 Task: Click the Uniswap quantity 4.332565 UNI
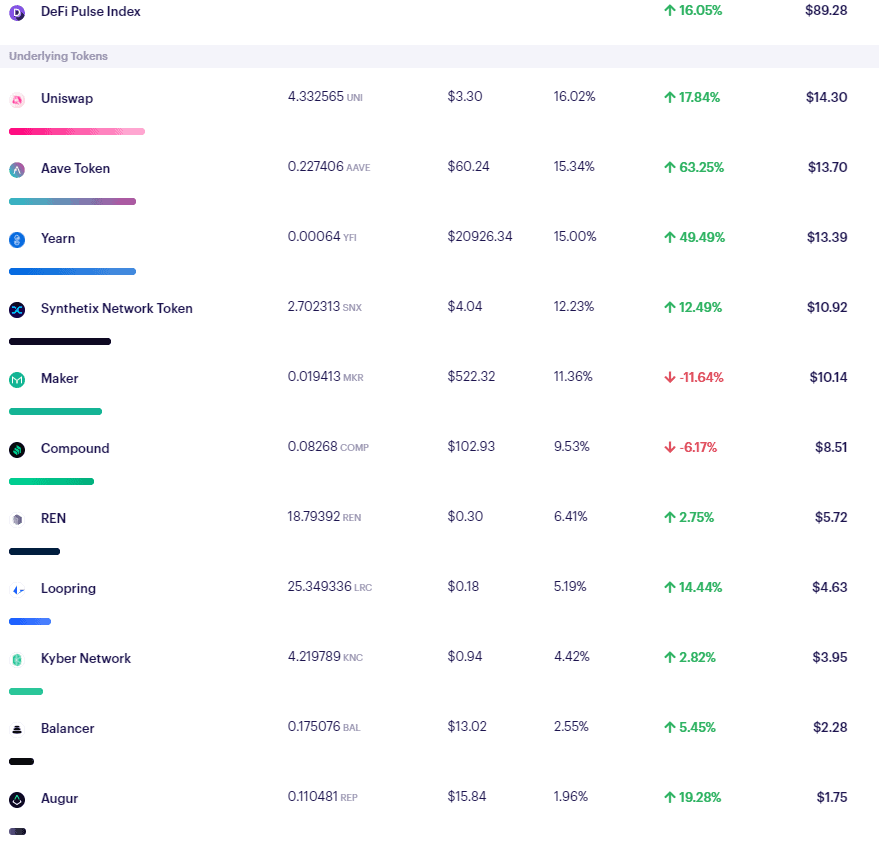pos(325,97)
